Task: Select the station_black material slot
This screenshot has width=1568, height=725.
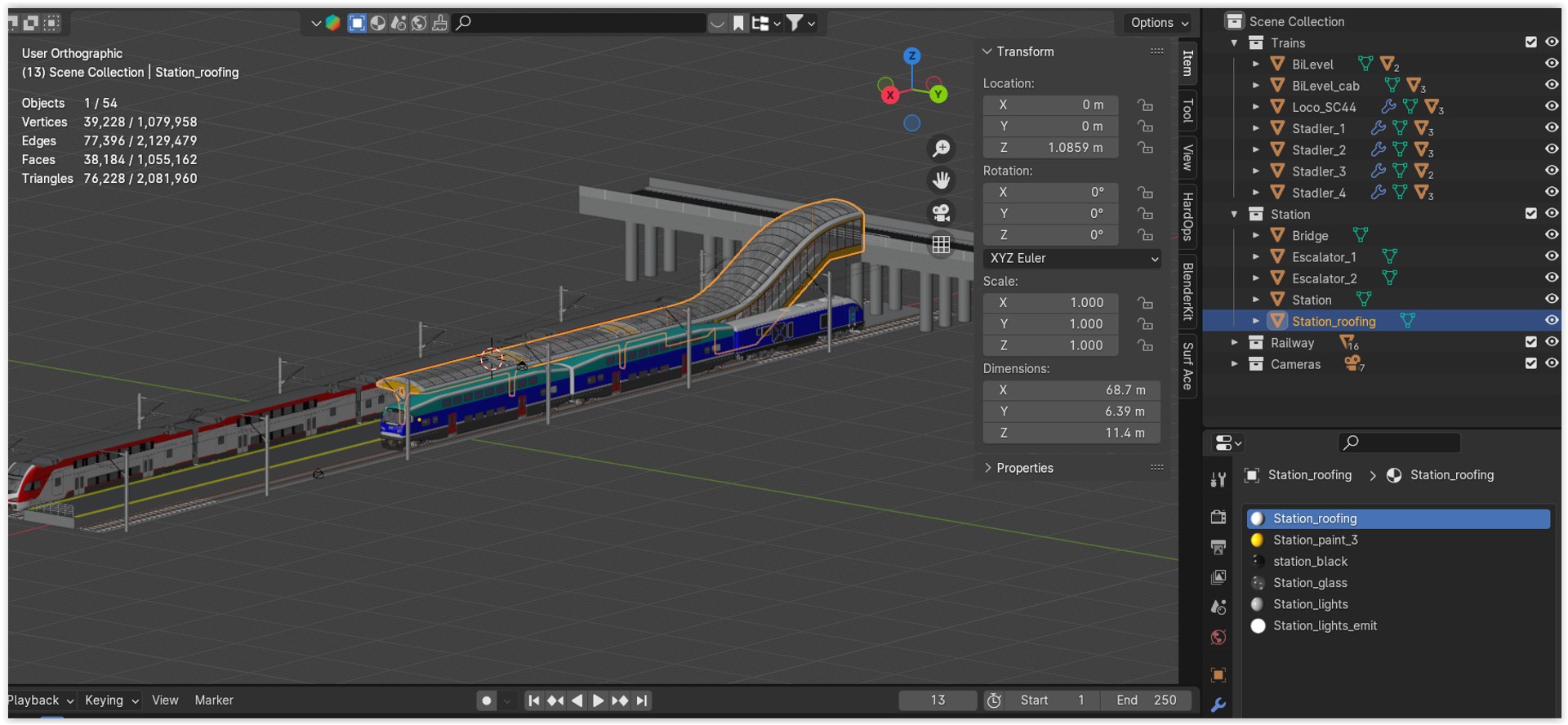Action: pyautogui.click(x=1398, y=561)
